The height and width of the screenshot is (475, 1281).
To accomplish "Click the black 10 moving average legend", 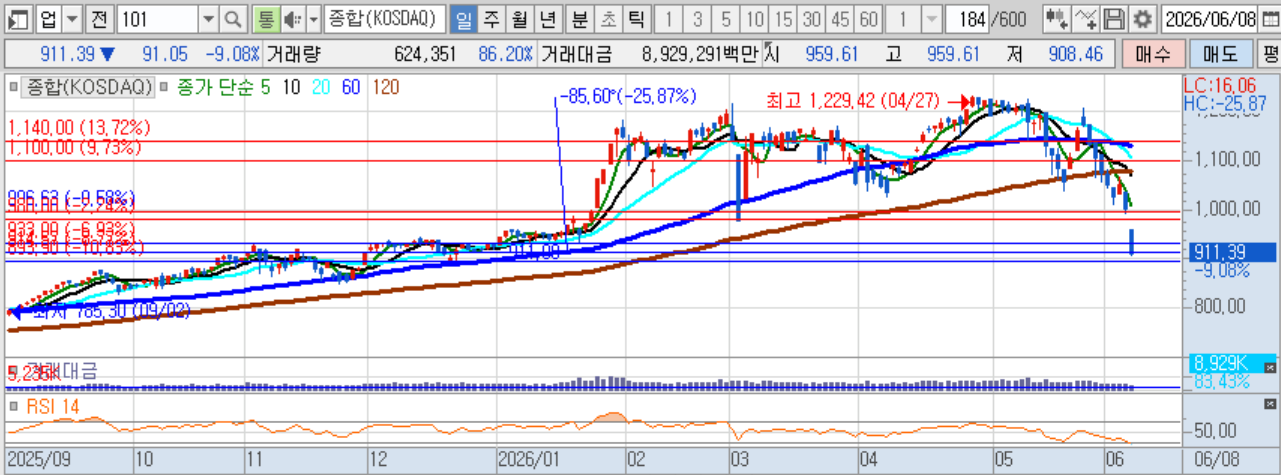I will point(291,88).
